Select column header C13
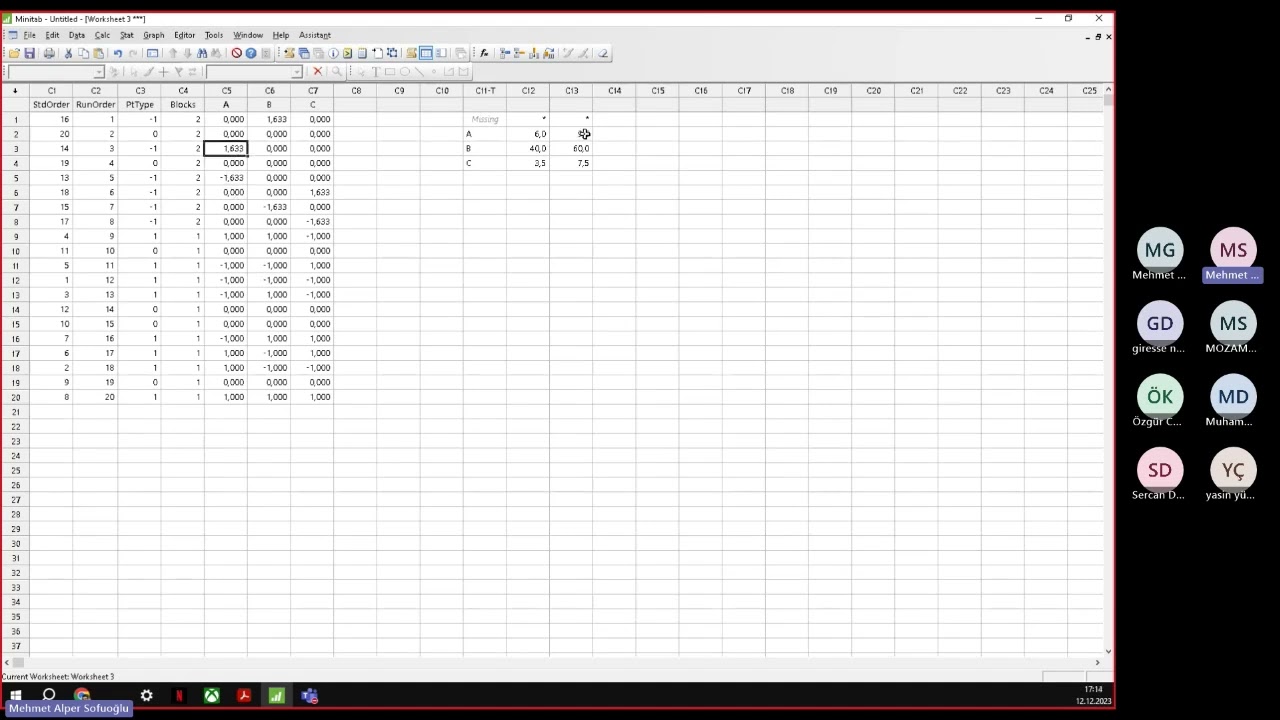The height and width of the screenshot is (720, 1280). (571, 90)
